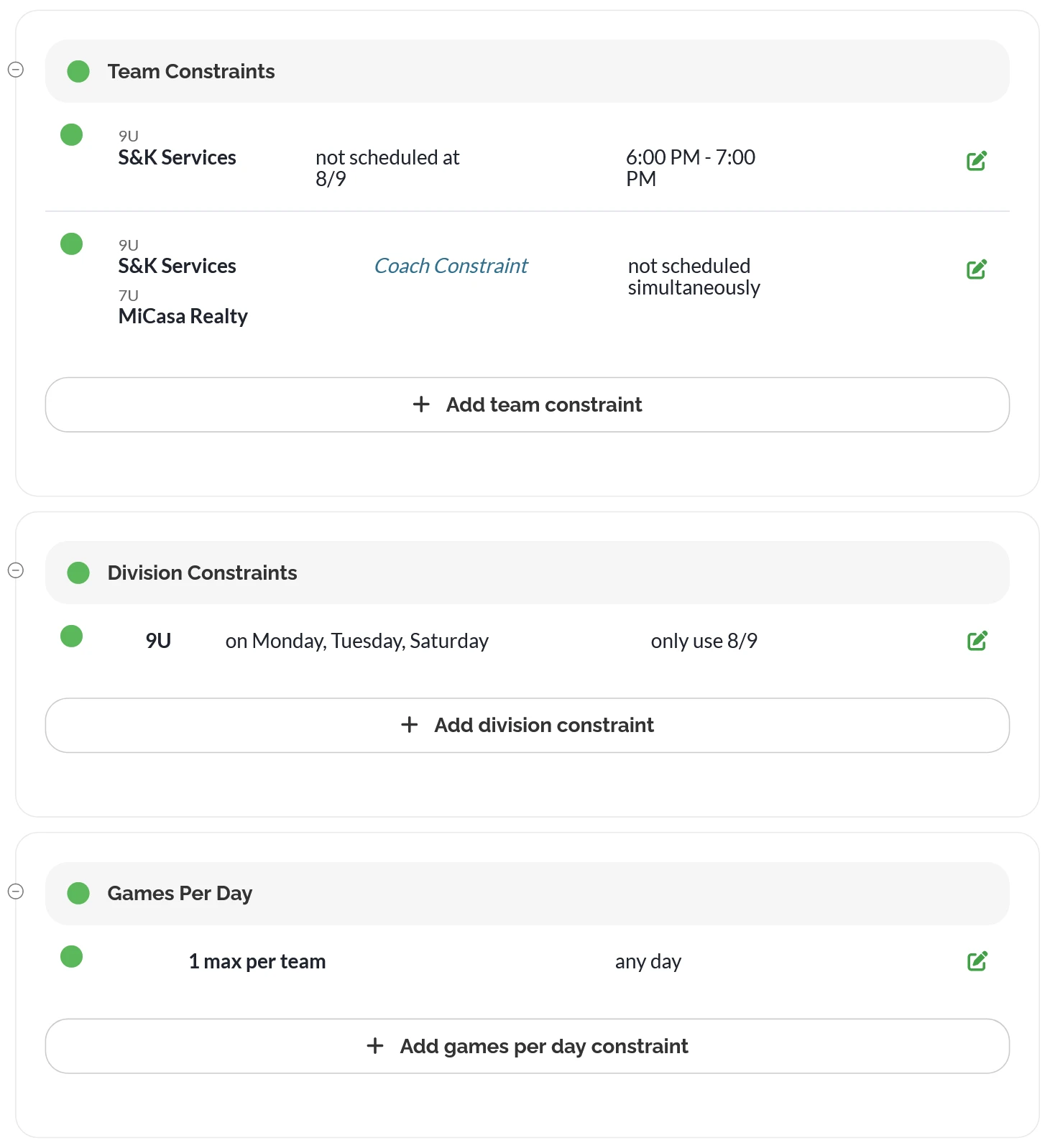
Task: Edit the Coach Constraint row
Action: [976, 269]
